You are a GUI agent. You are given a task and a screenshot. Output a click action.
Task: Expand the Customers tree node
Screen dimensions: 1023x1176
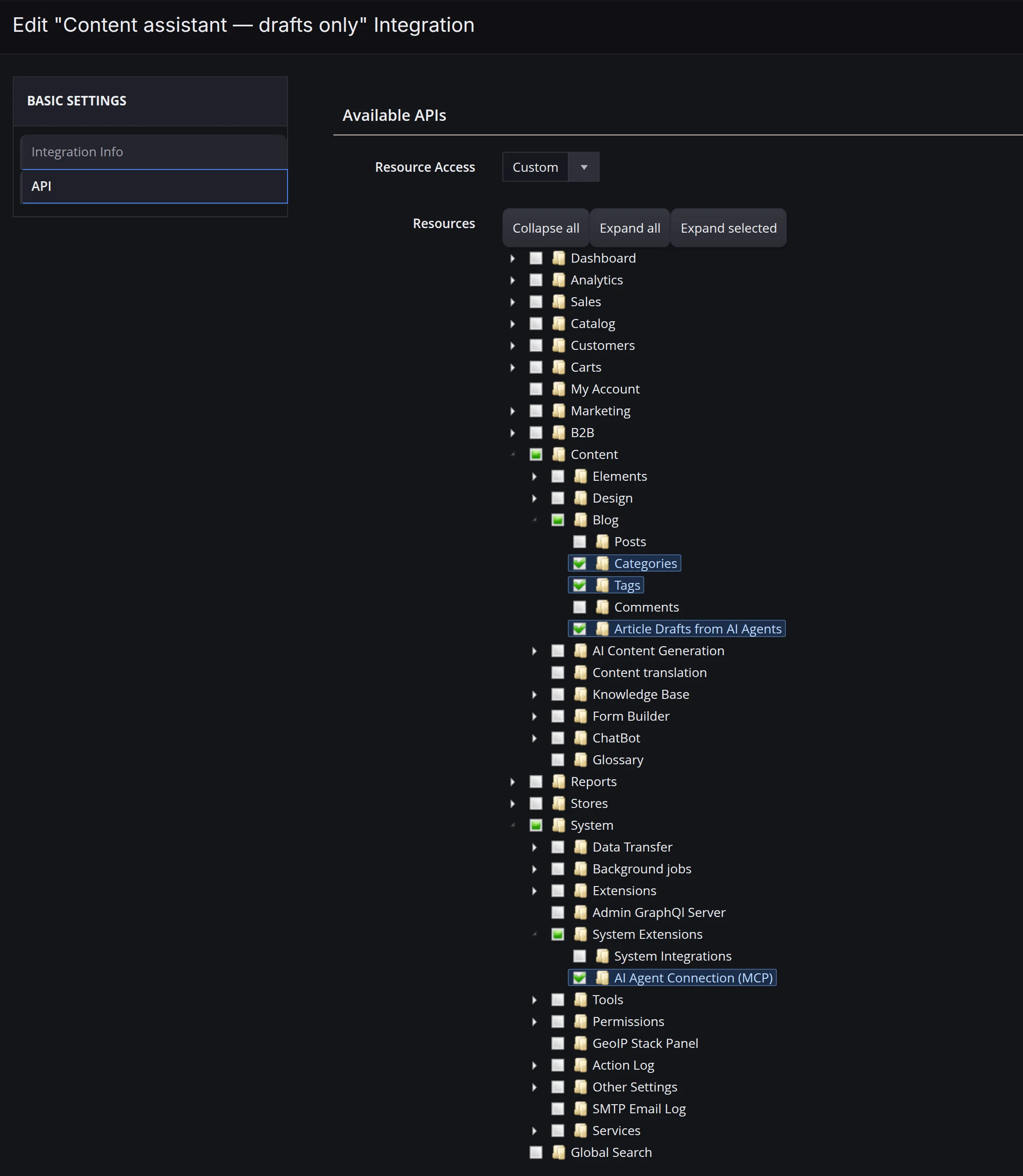click(513, 345)
